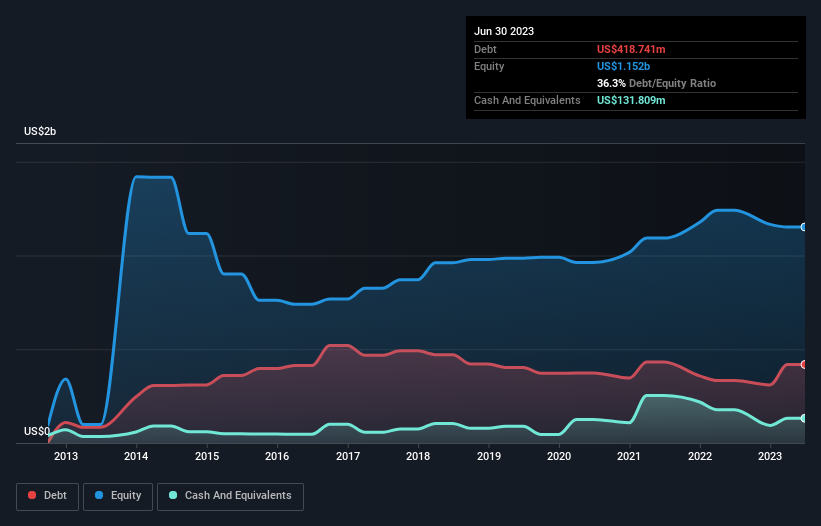Click the blue Equity legend dot
This screenshot has height=526, width=821.
[99, 495]
